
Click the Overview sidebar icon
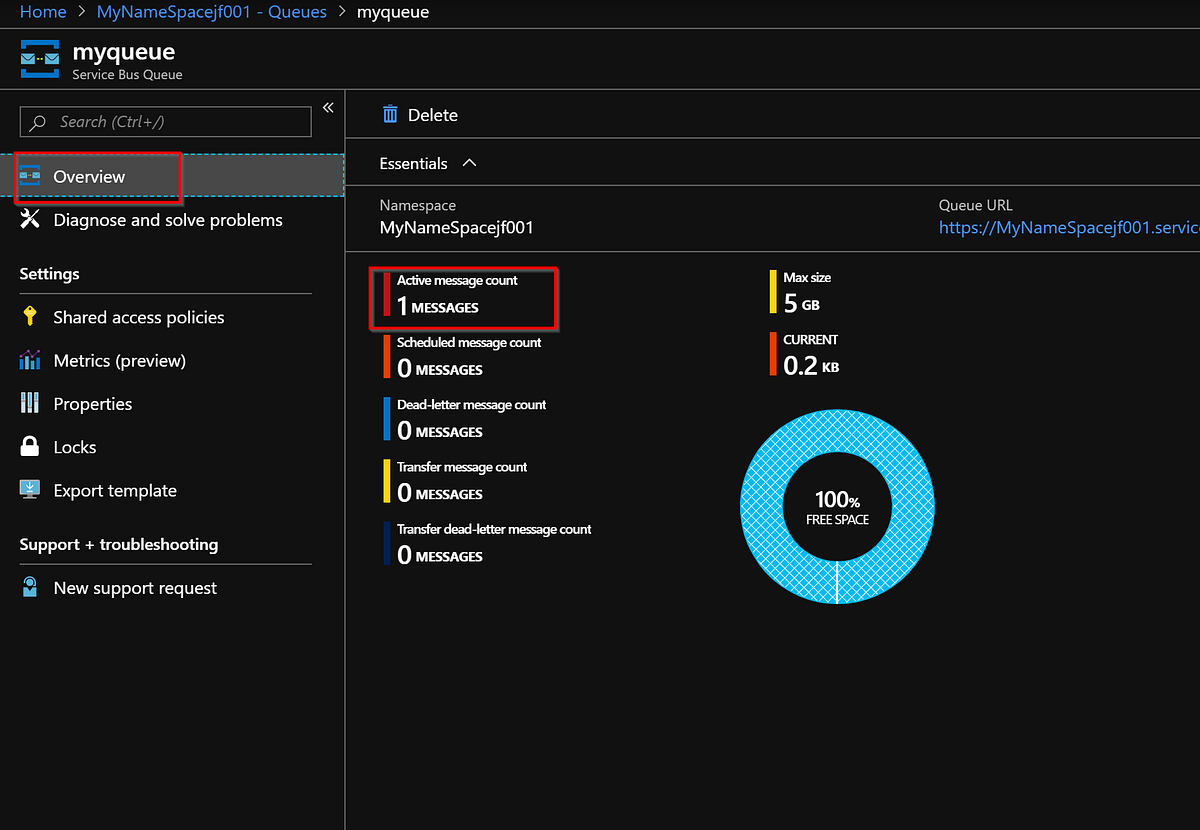click(32, 176)
